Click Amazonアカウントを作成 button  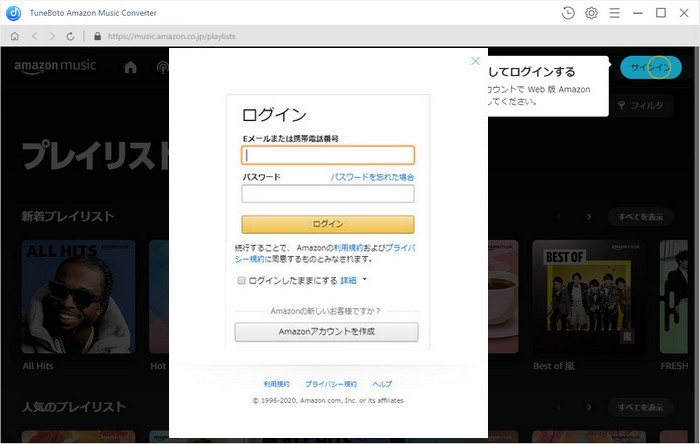point(326,332)
